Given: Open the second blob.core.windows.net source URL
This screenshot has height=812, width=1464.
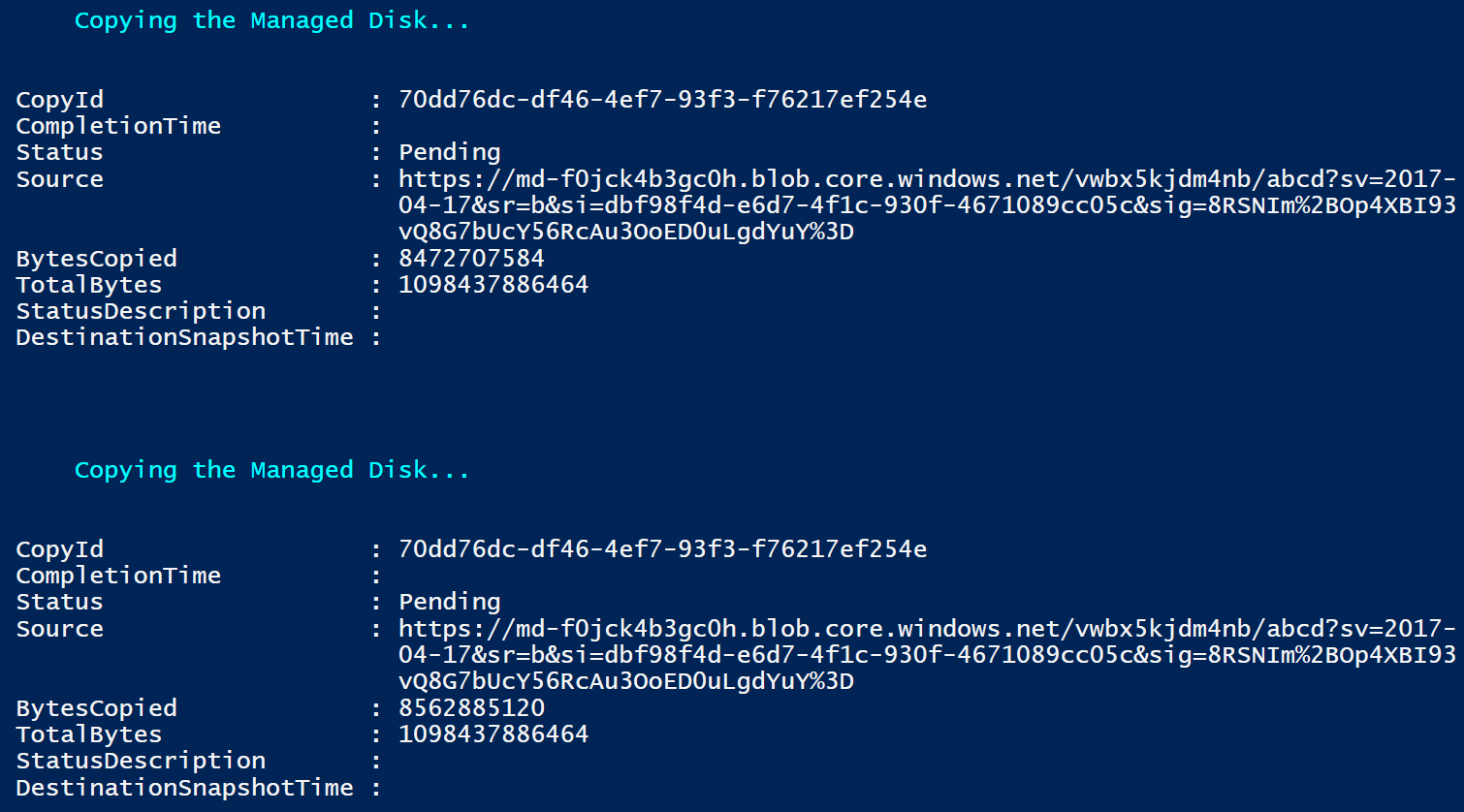Looking at the screenshot, I should 926,630.
